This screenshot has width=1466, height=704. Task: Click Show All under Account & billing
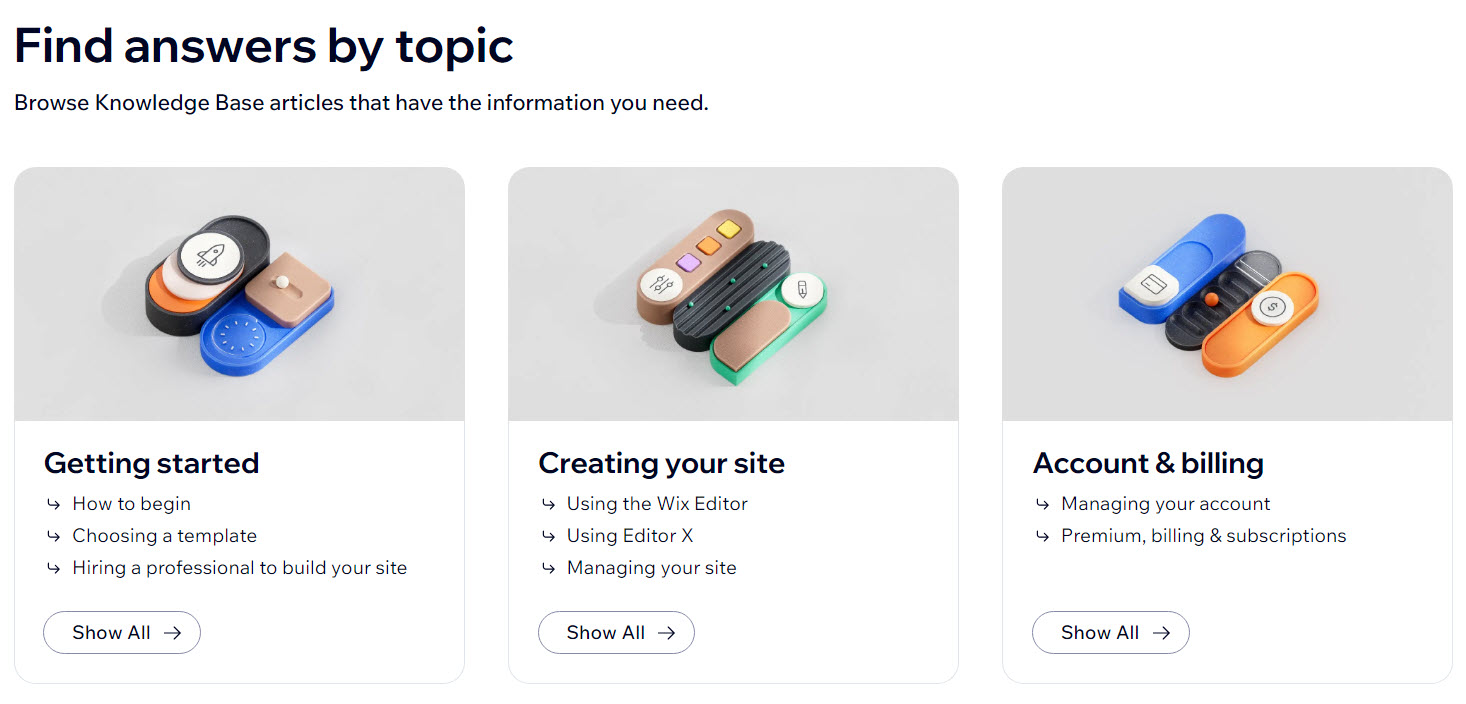click(x=1110, y=632)
